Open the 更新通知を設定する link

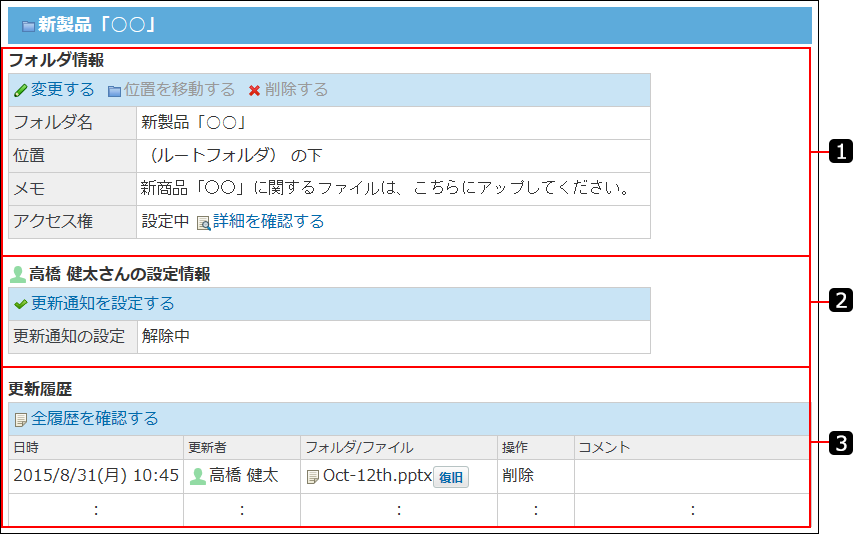coord(102,304)
